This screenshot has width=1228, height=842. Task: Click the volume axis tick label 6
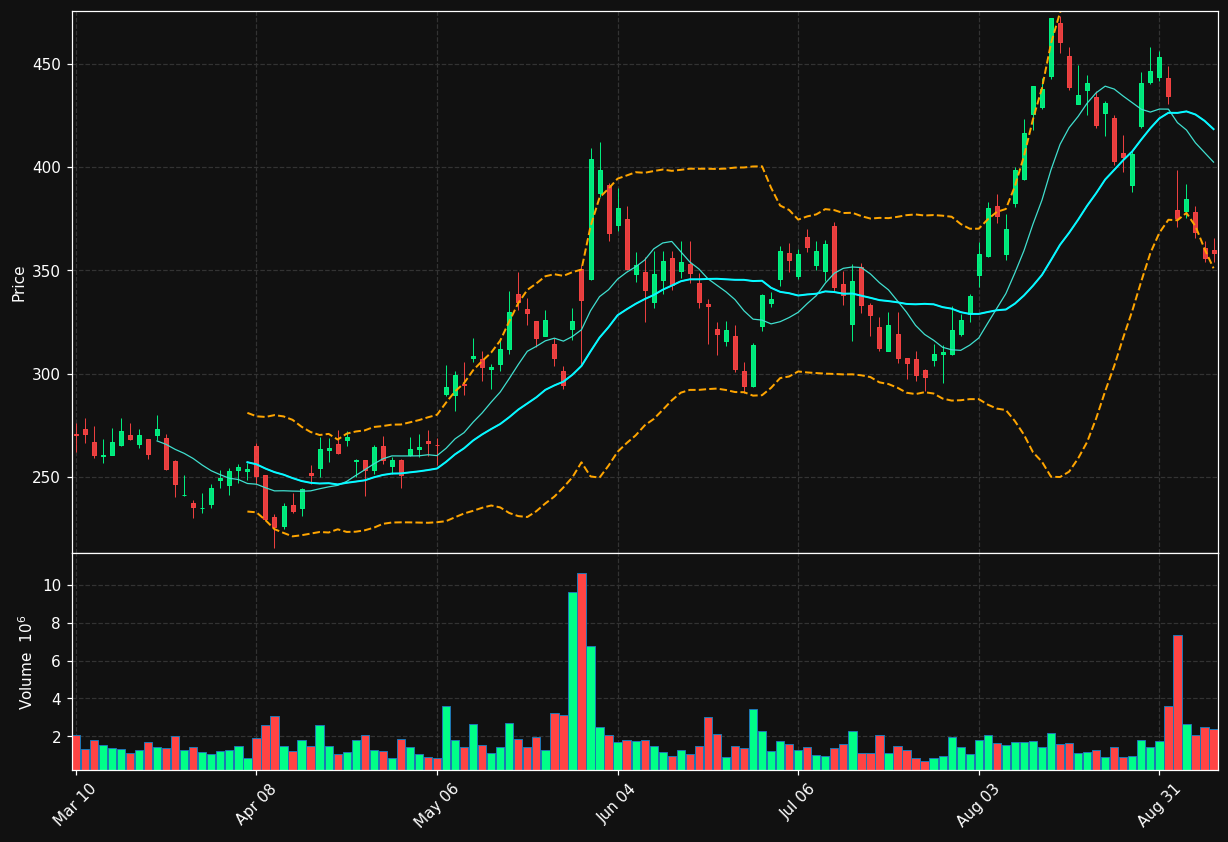click(x=56, y=661)
